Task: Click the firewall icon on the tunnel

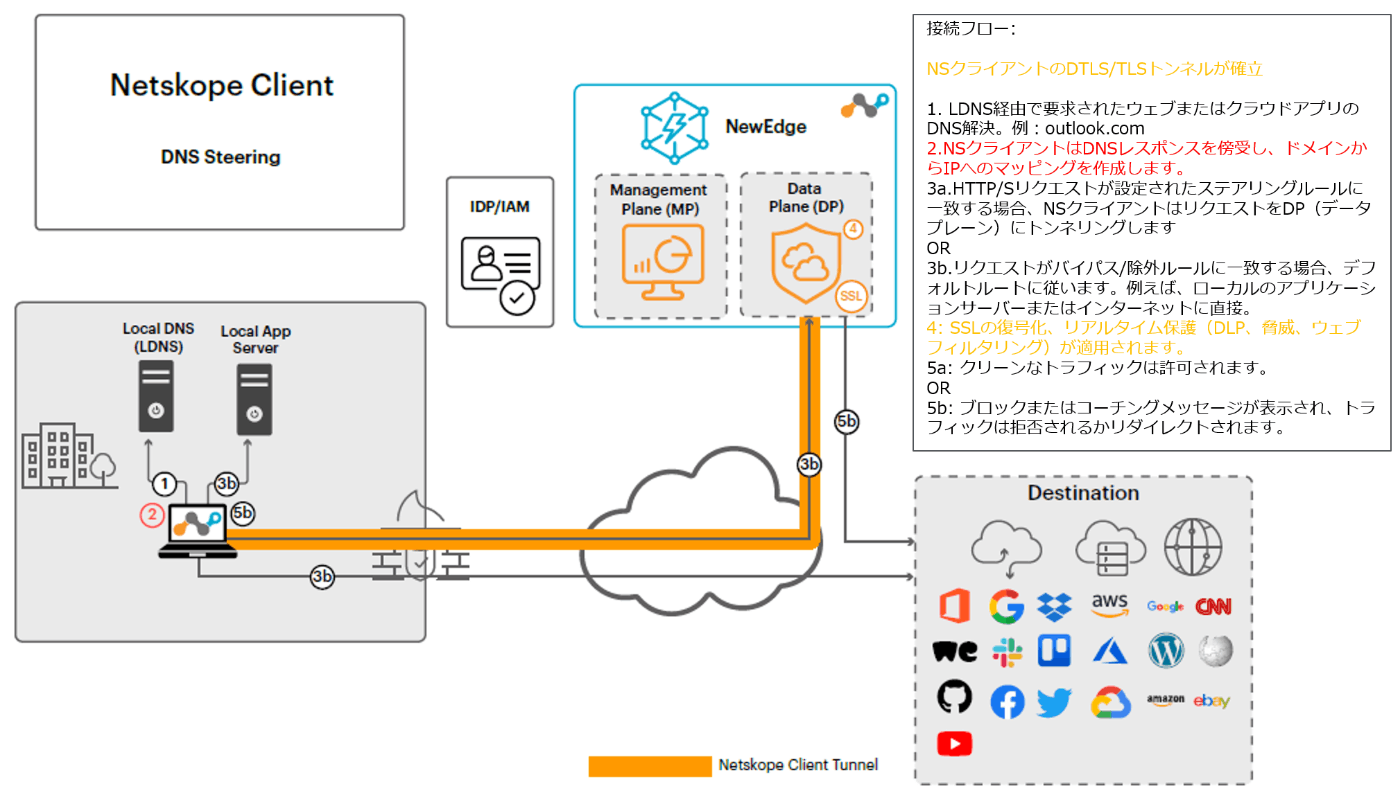Action: (x=420, y=535)
